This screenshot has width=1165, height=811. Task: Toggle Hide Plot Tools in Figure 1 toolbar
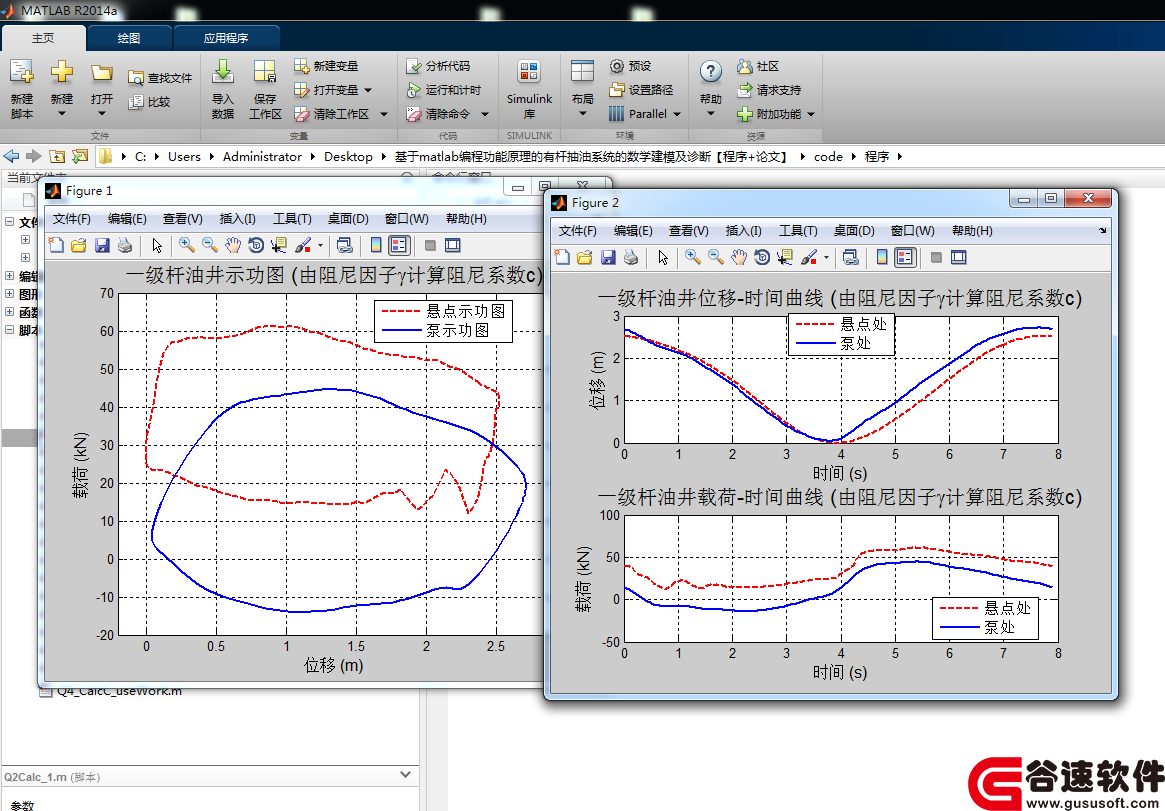click(429, 245)
